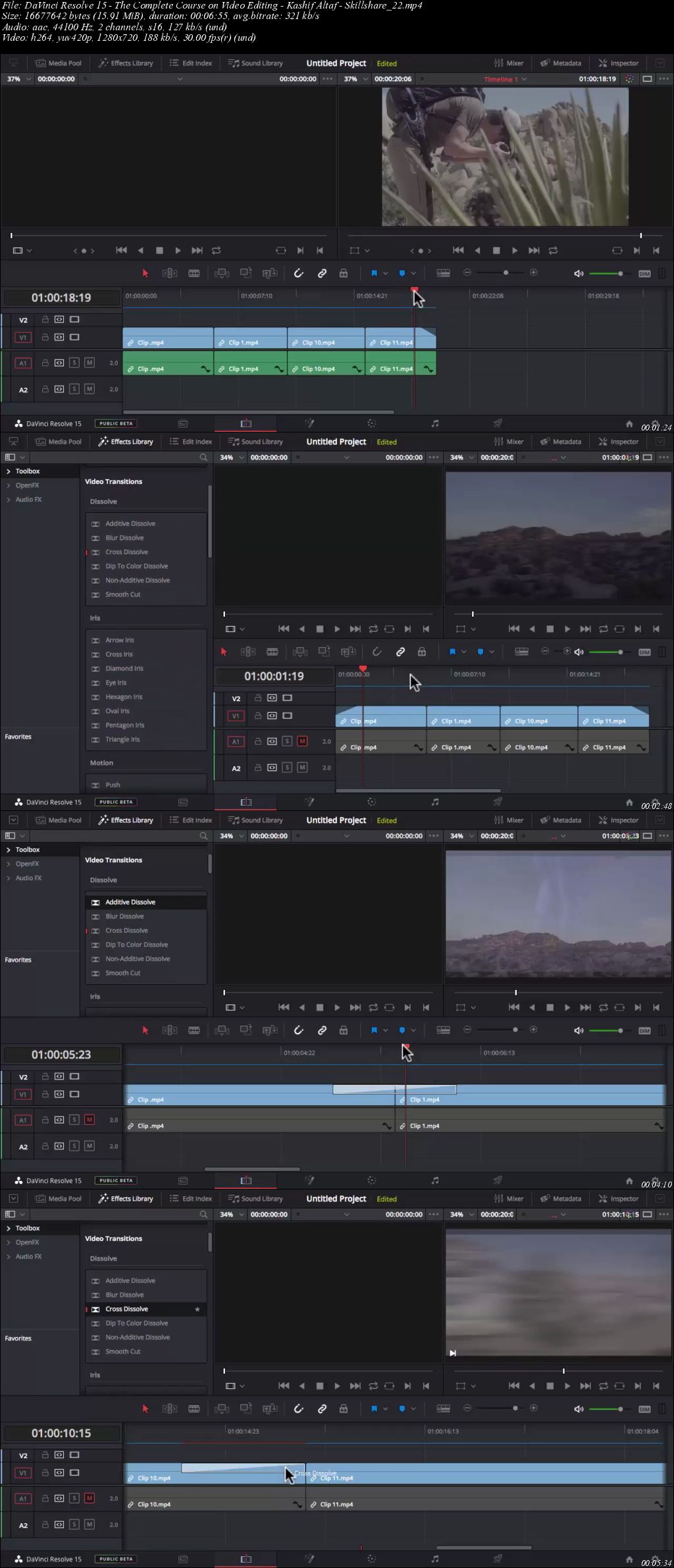This screenshot has height=1568, width=674.
Task: Pick the Blade edit tool in top frame
Action: [194, 273]
